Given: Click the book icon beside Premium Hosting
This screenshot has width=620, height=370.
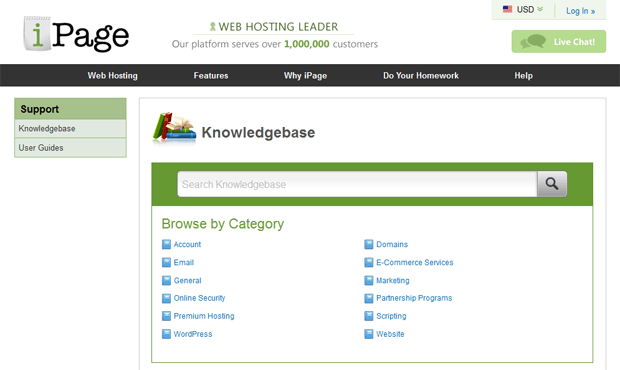Looking at the screenshot, I should [x=166, y=316].
